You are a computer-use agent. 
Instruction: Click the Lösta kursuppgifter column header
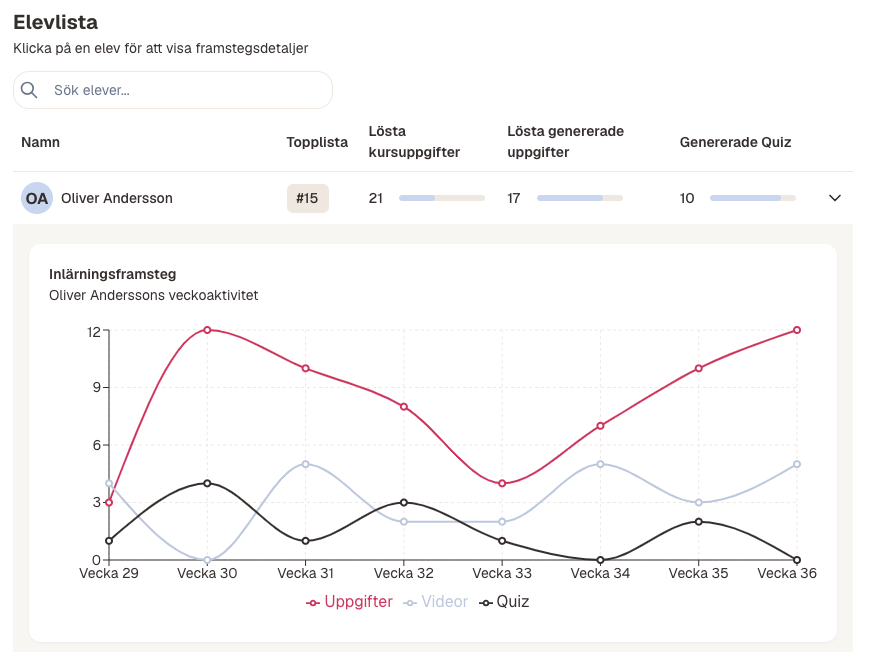(414, 142)
